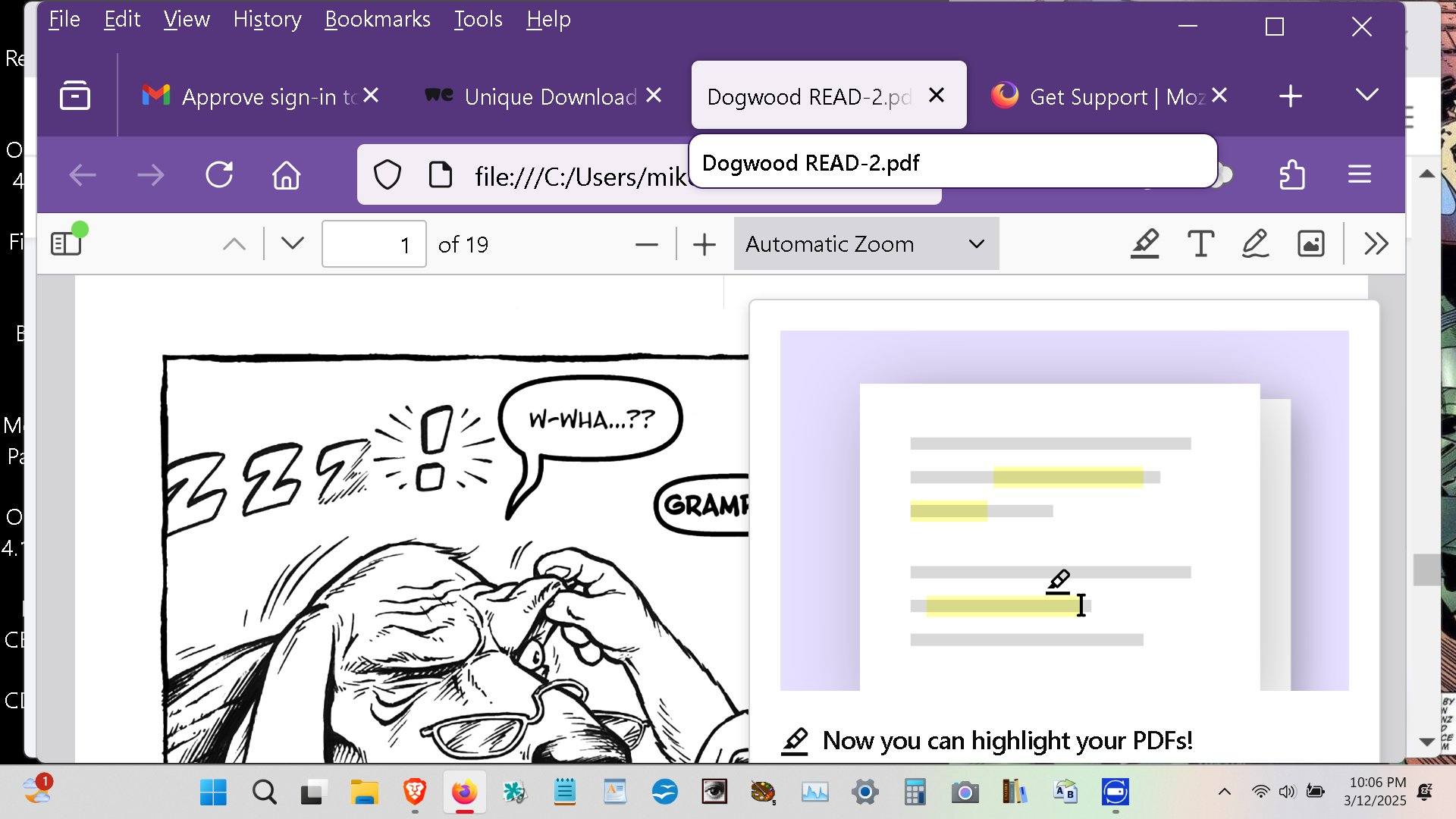Close the Get Support tab

click(1219, 96)
